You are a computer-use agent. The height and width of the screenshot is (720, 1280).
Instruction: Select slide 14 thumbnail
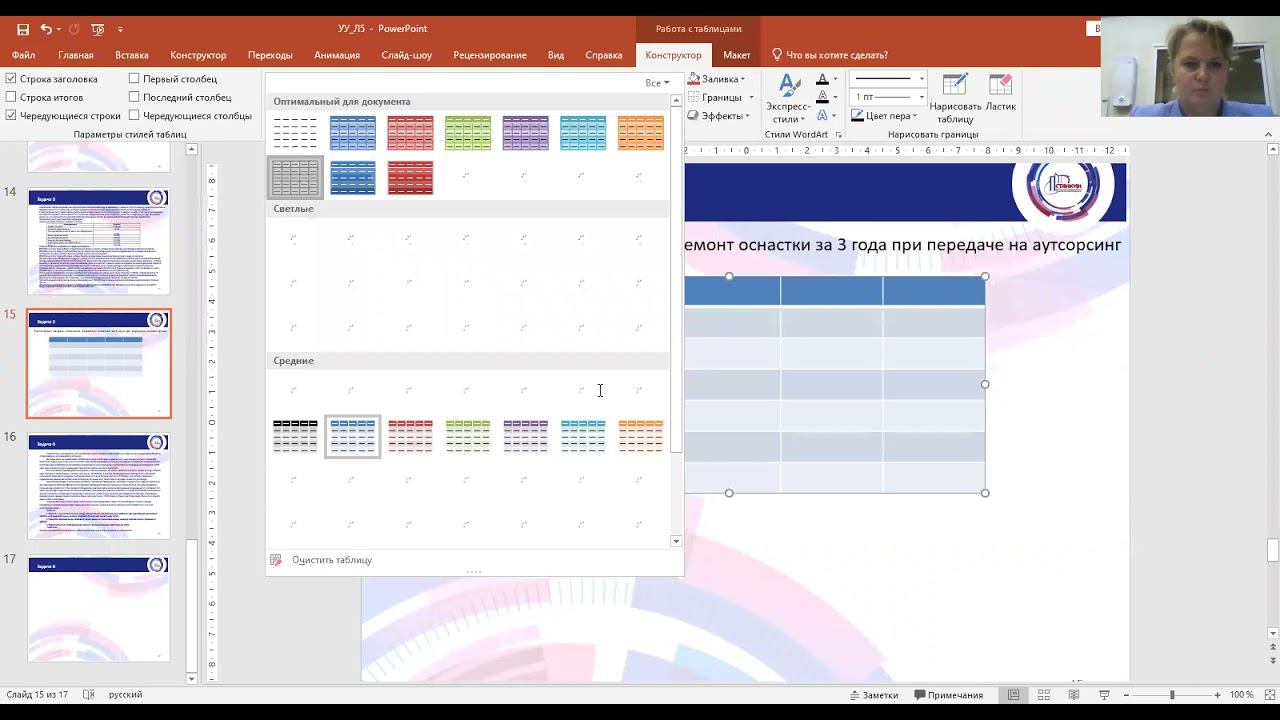pyautogui.click(x=99, y=240)
